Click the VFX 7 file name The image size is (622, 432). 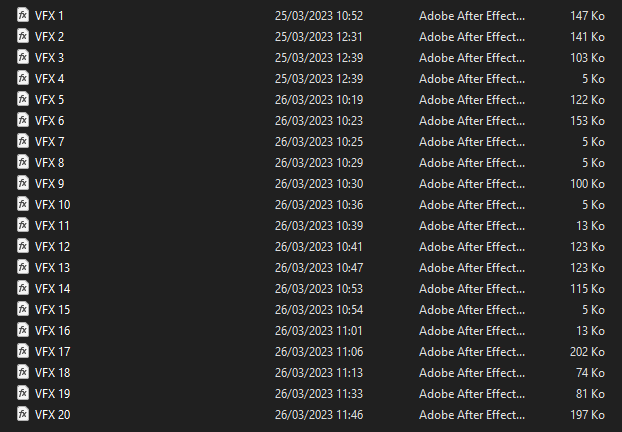coord(49,141)
